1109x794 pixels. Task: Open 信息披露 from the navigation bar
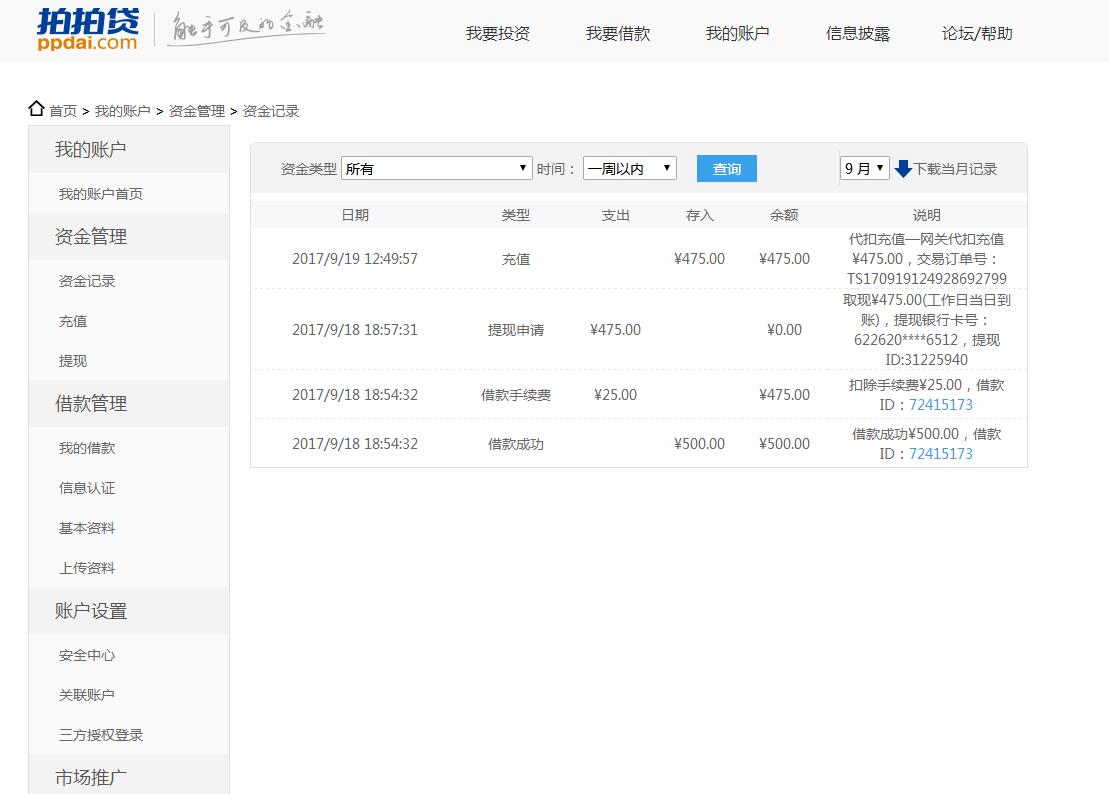click(856, 32)
